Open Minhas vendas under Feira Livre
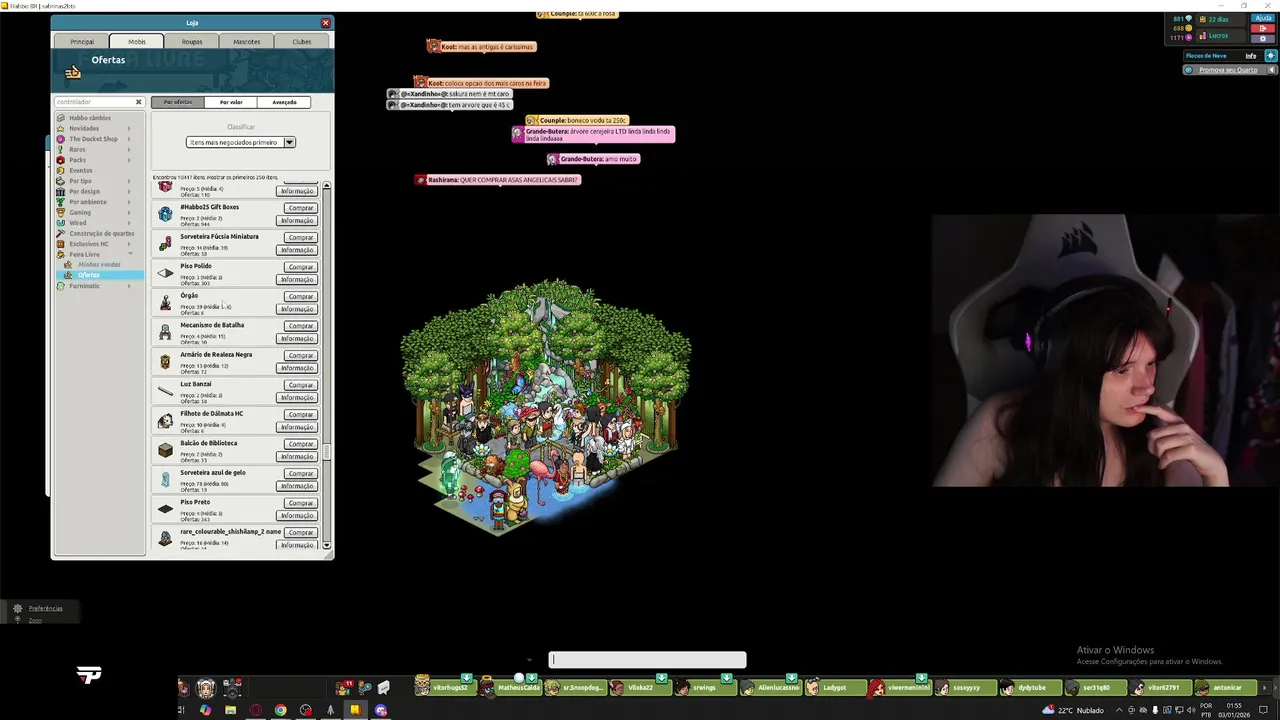Image resolution: width=1280 pixels, height=720 pixels. 99,265
